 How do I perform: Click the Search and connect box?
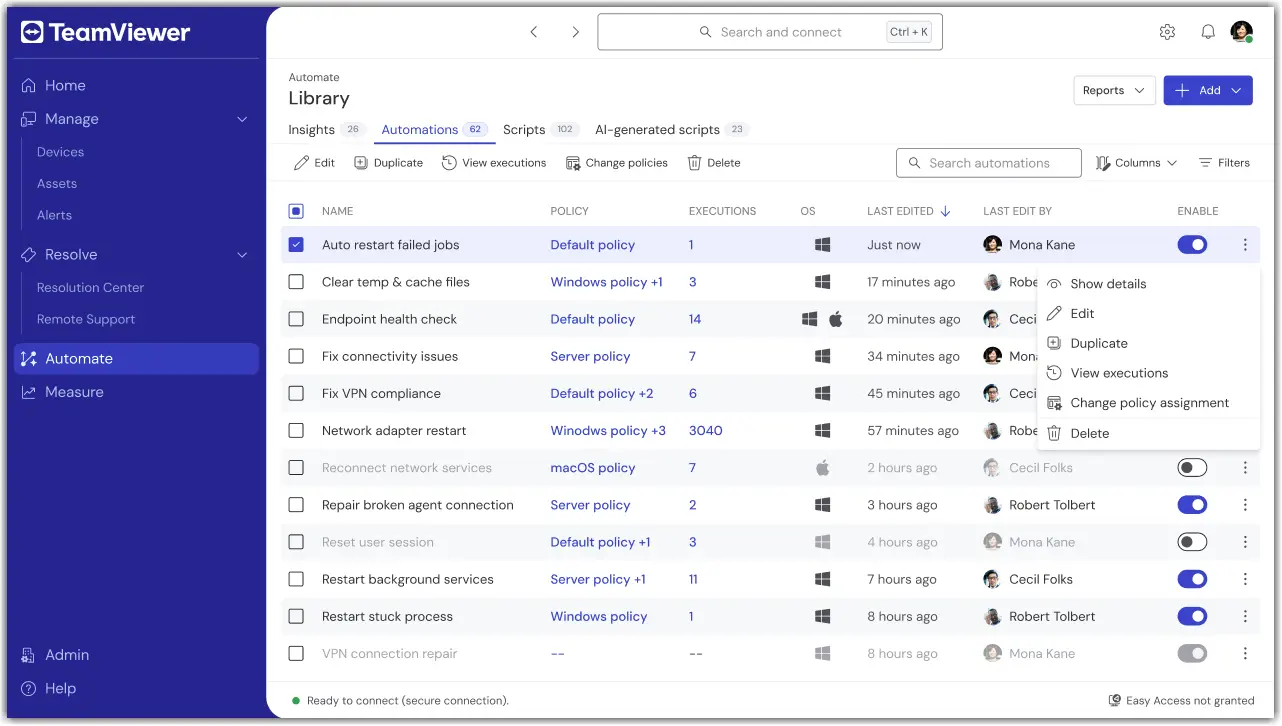(770, 32)
